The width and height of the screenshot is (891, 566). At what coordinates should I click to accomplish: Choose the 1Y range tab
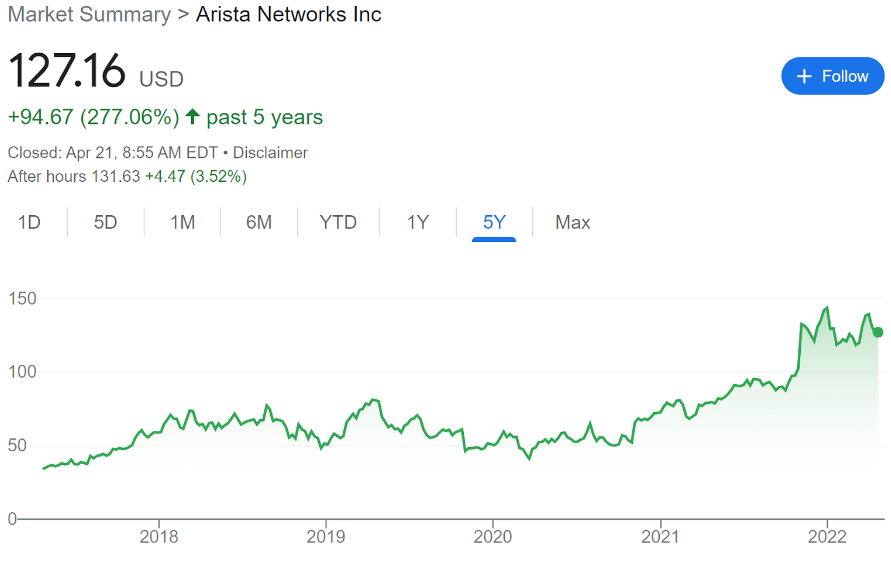pos(418,222)
